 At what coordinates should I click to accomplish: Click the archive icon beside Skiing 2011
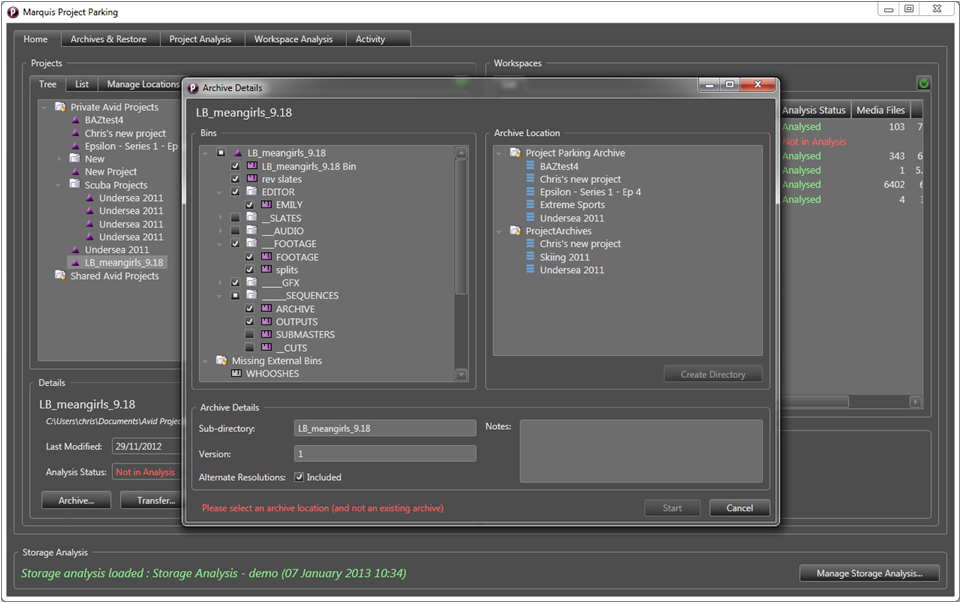coord(530,256)
